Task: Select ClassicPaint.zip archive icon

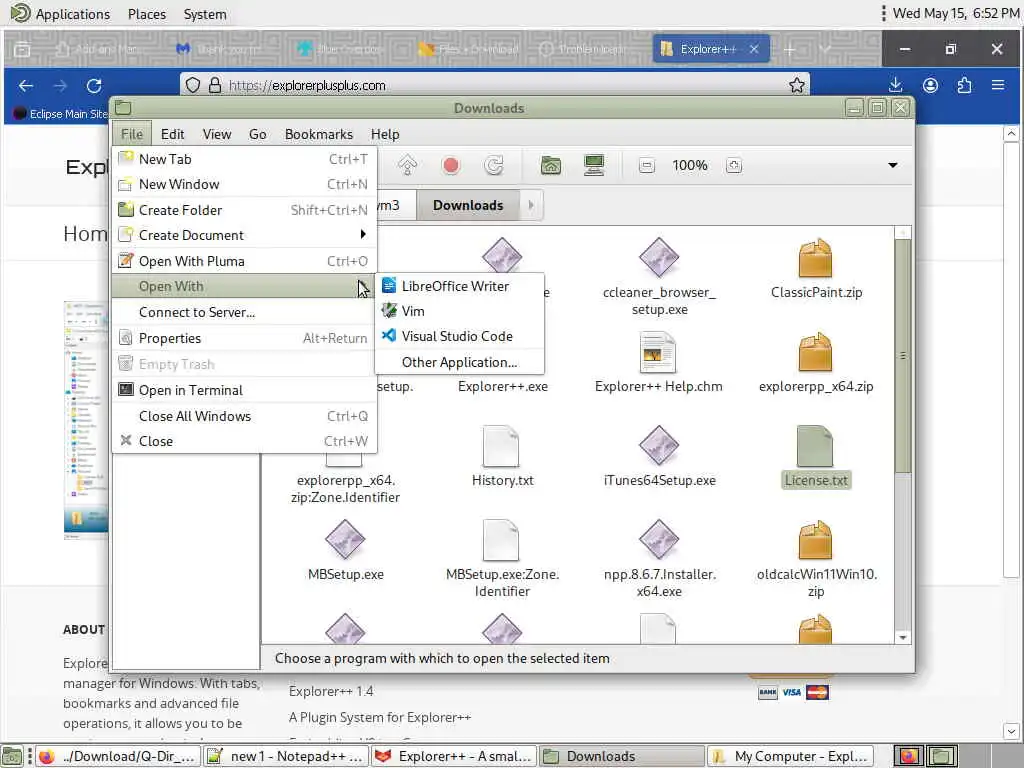Action: (816, 257)
